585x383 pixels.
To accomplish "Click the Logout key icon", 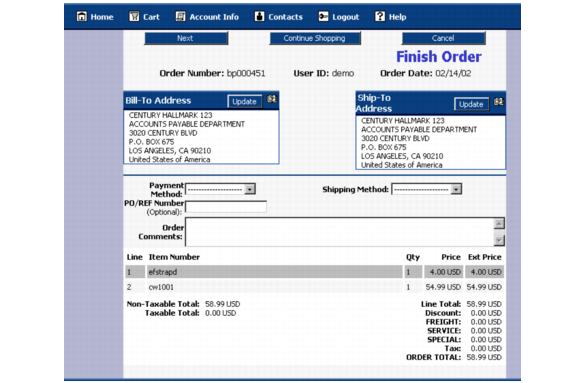I will (323, 16).
